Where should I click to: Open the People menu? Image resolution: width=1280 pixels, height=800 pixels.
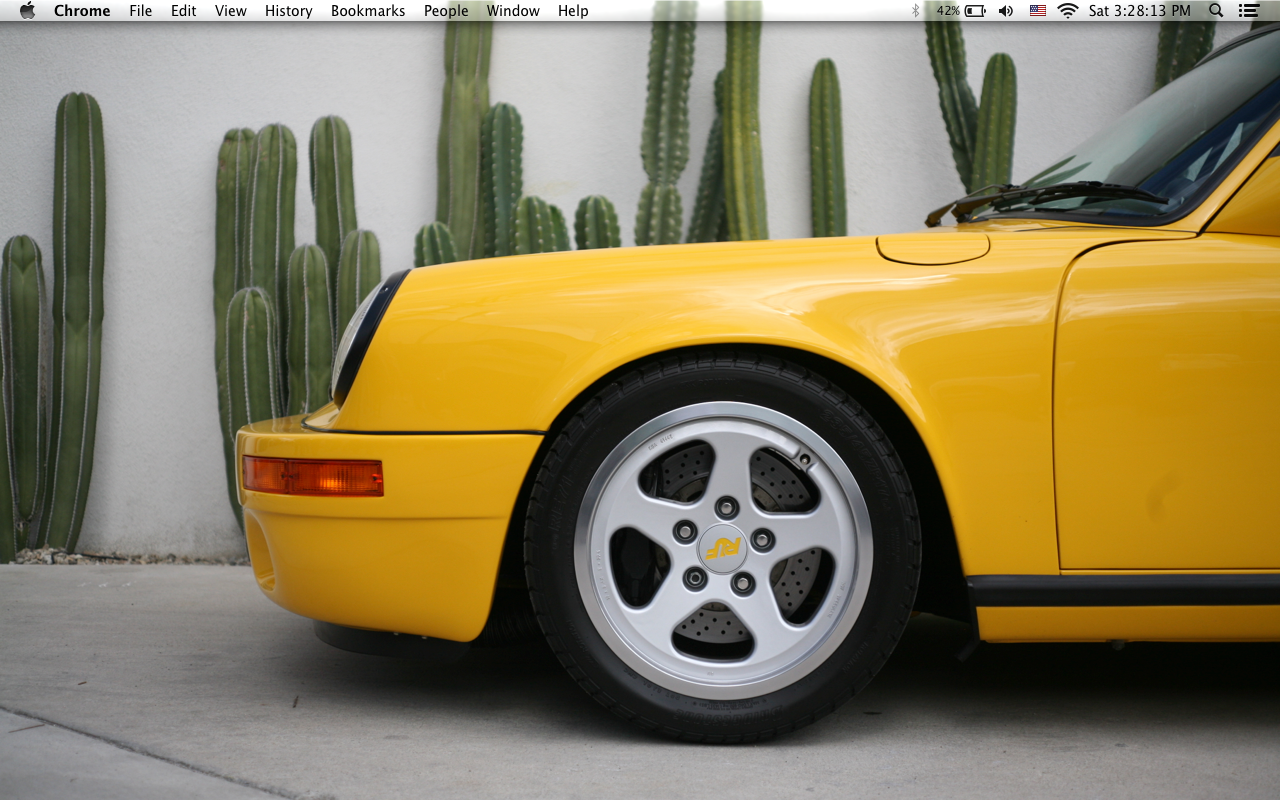pos(446,11)
